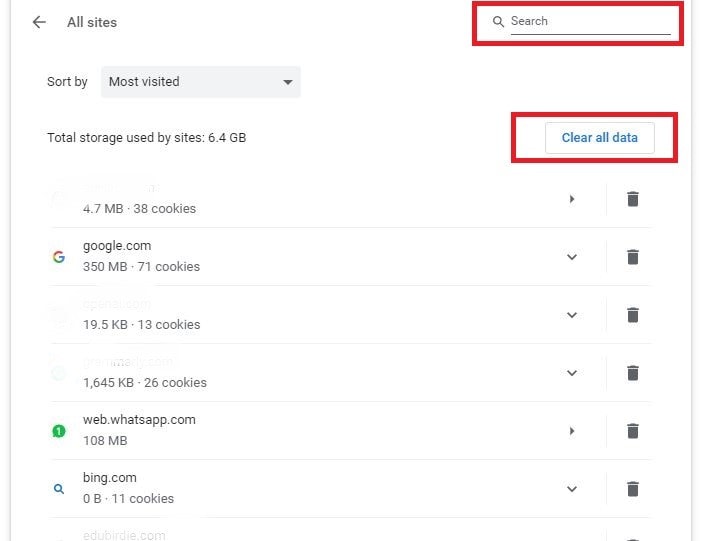Click the 0 B · 11 cookies text
The width and height of the screenshot is (710, 541).
click(128, 498)
